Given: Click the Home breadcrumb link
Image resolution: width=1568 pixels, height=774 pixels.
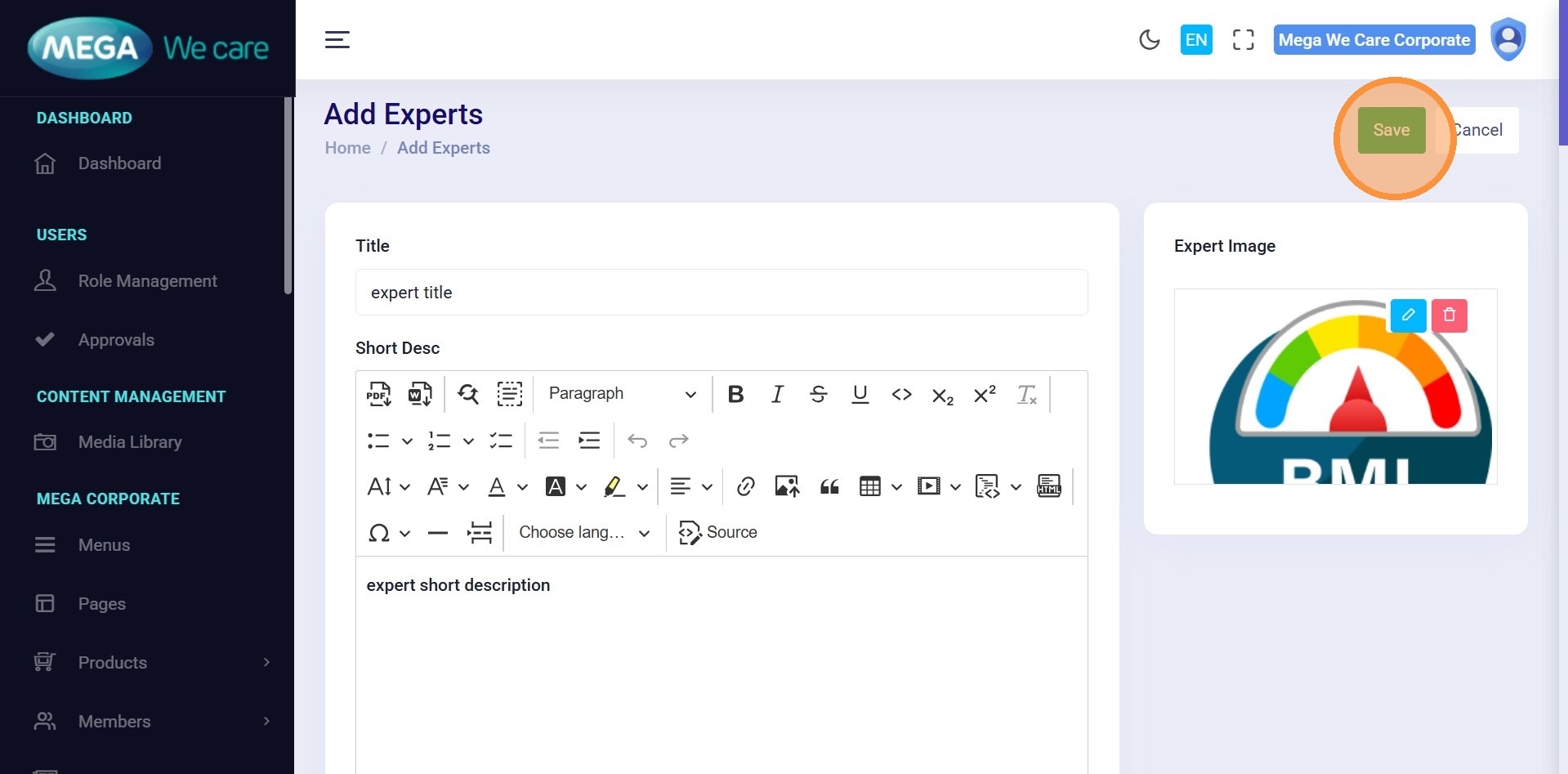Looking at the screenshot, I should [347, 148].
